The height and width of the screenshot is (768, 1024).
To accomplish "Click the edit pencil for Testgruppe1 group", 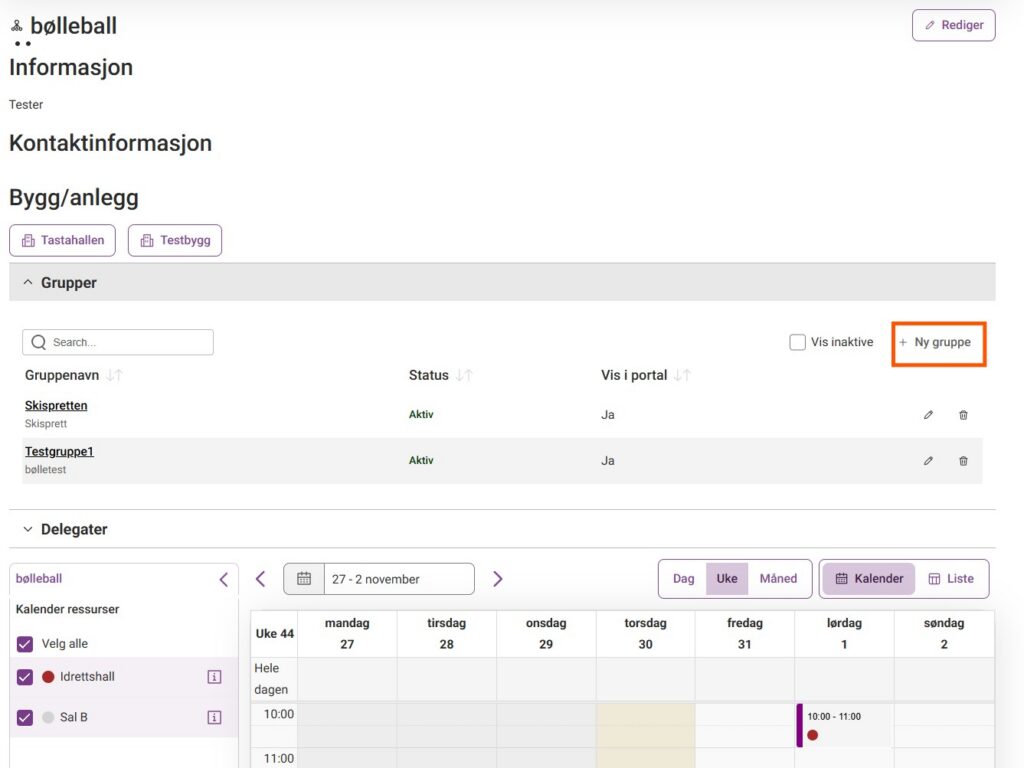I will [928, 461].
